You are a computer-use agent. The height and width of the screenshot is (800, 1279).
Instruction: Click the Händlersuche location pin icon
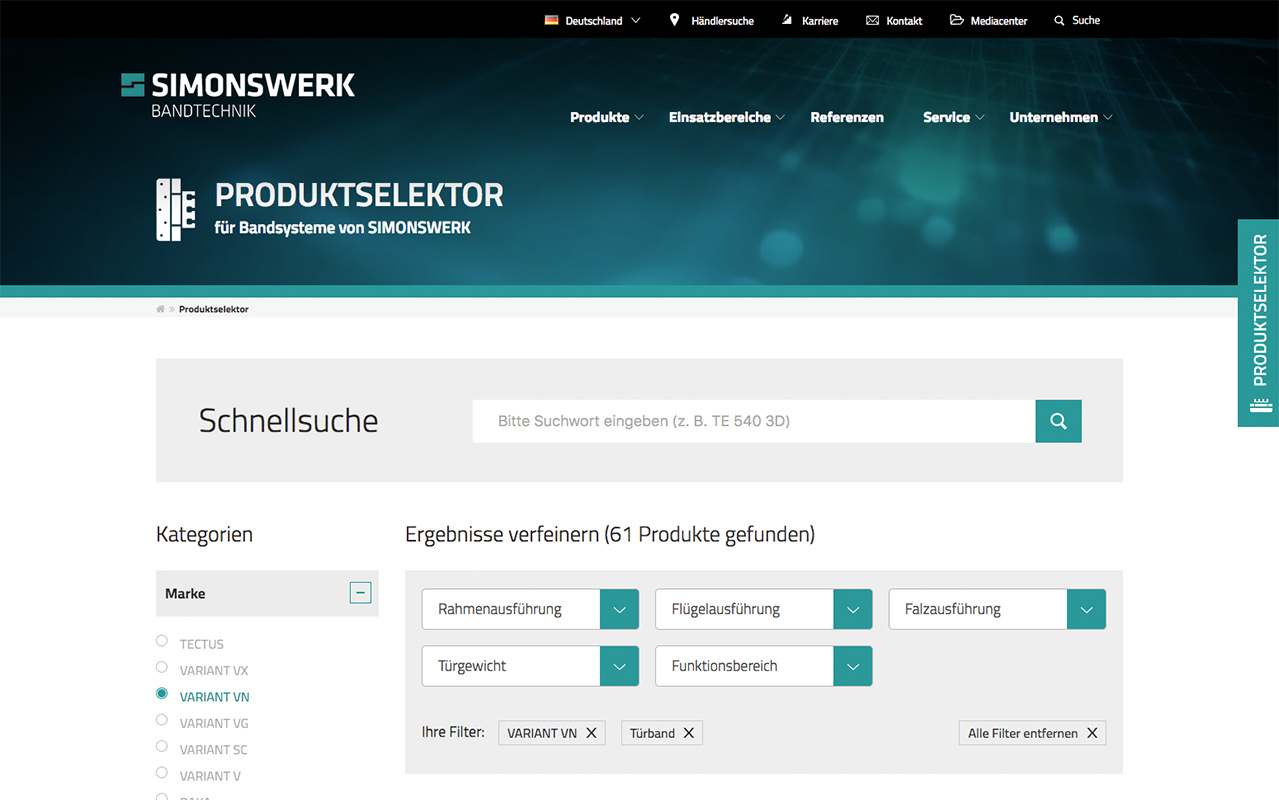click(674, 20)
